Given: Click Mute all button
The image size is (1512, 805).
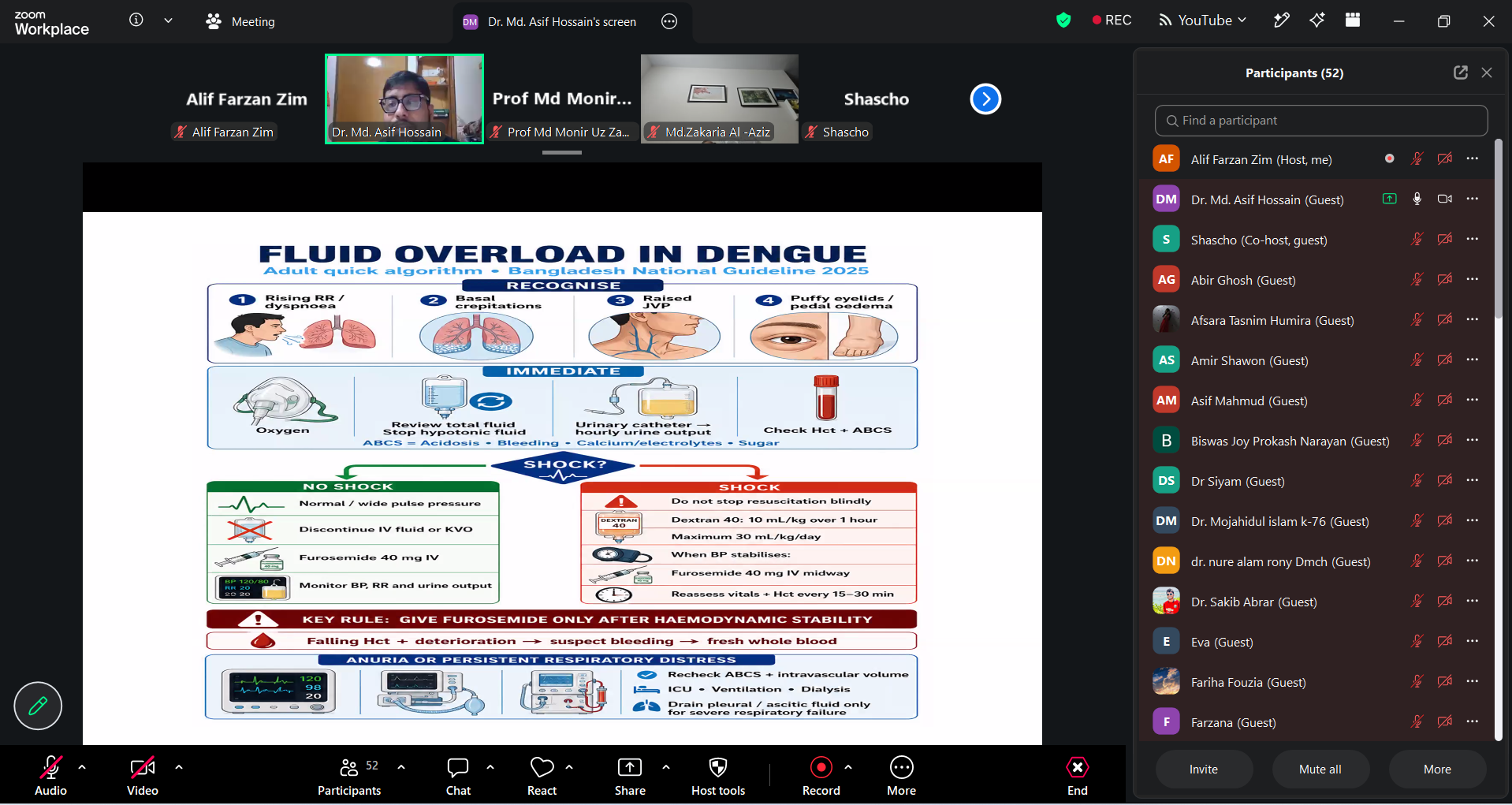Looking at the screenshot, I should click(x=1320, y=770).
